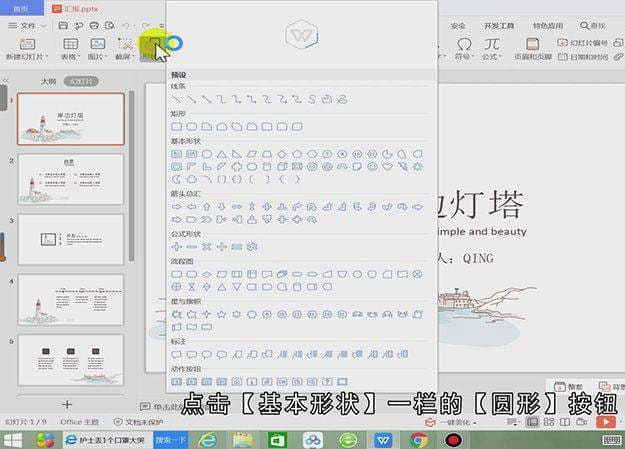Select the 汇报.pptx document tab
Viewport: 625px width, 449px height.
pos(76,8)
